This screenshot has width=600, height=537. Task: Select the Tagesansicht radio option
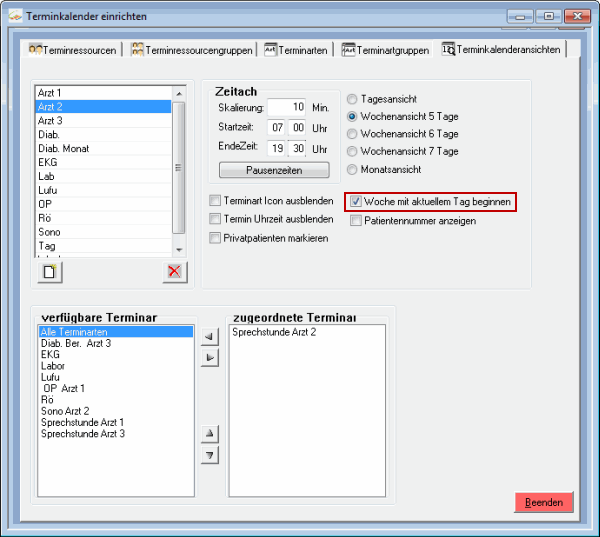(352, 99)
